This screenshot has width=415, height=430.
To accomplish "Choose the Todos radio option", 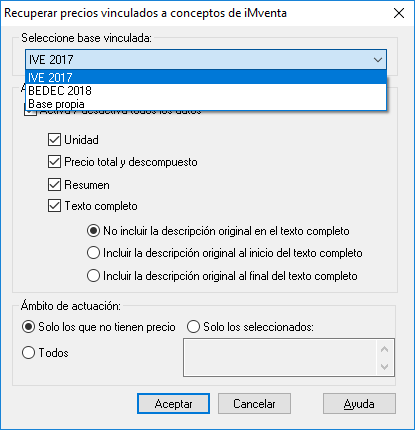I will point(28,352).
